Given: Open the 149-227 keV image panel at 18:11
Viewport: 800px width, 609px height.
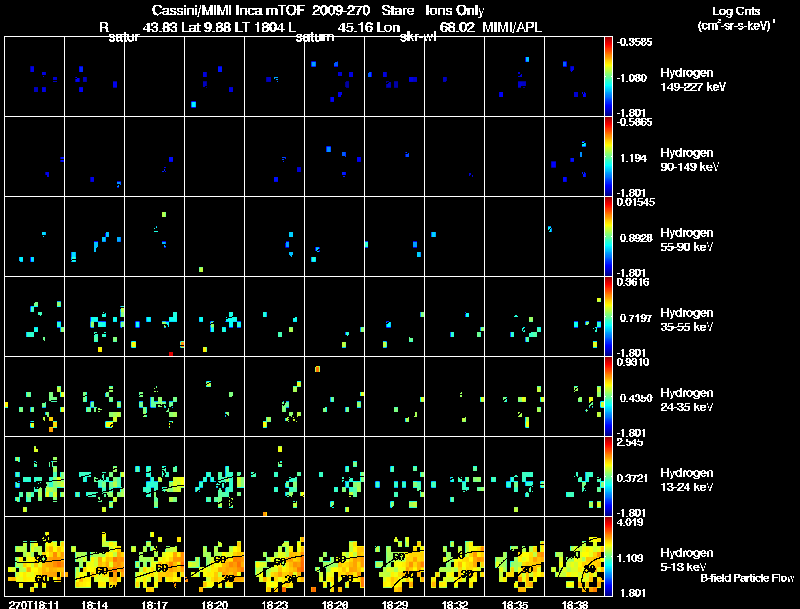Looking at the screenshot, I should click(35, 77).
